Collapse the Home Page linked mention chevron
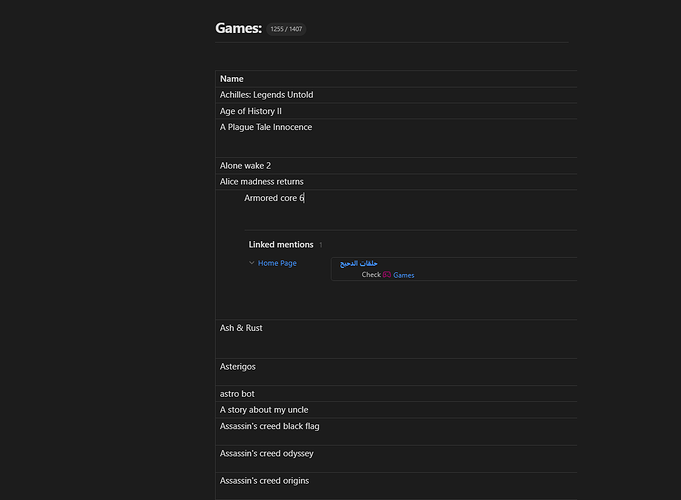The width and height of the screenshot is (681, 500). pyautogui.click(x=251, y=263)
